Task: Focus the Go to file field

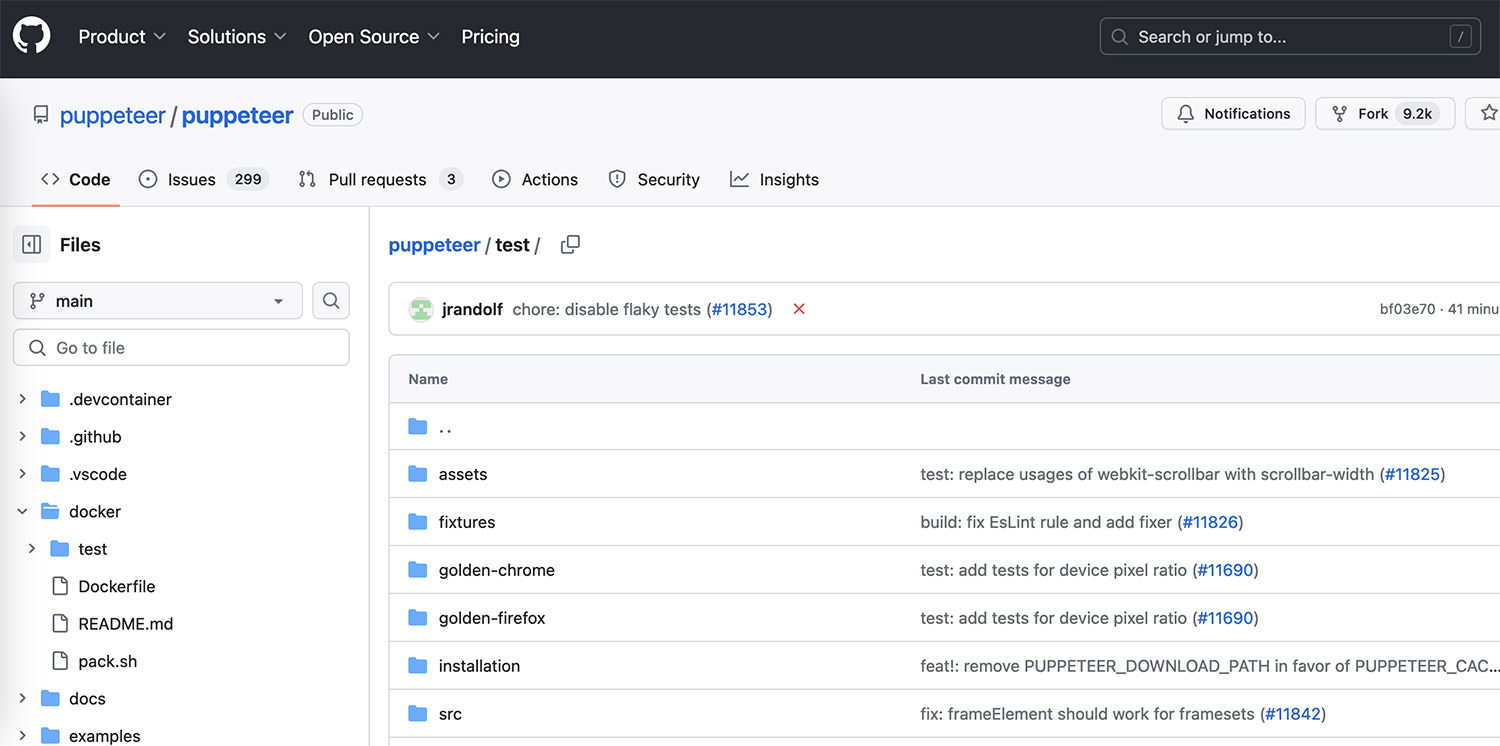Action: tap(181, 348)
